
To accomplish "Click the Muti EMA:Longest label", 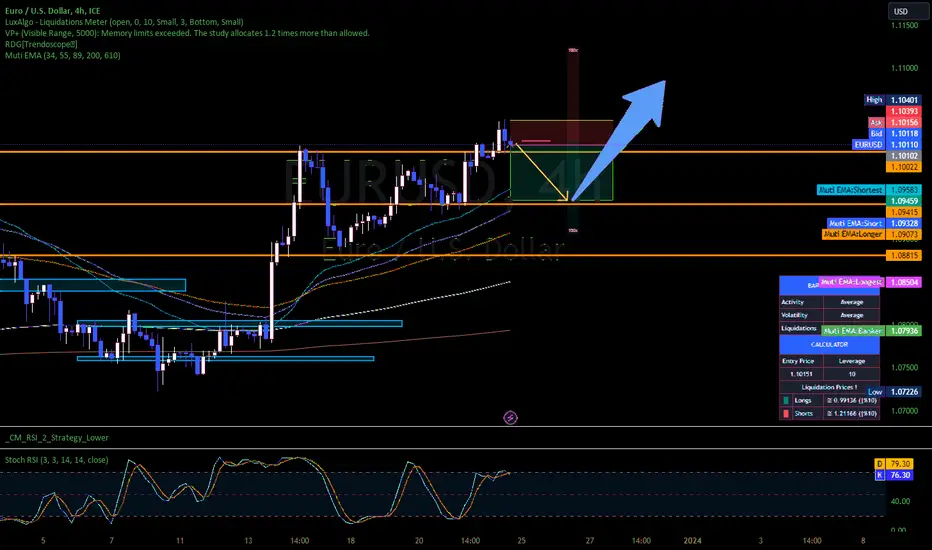I will point(851,282).
